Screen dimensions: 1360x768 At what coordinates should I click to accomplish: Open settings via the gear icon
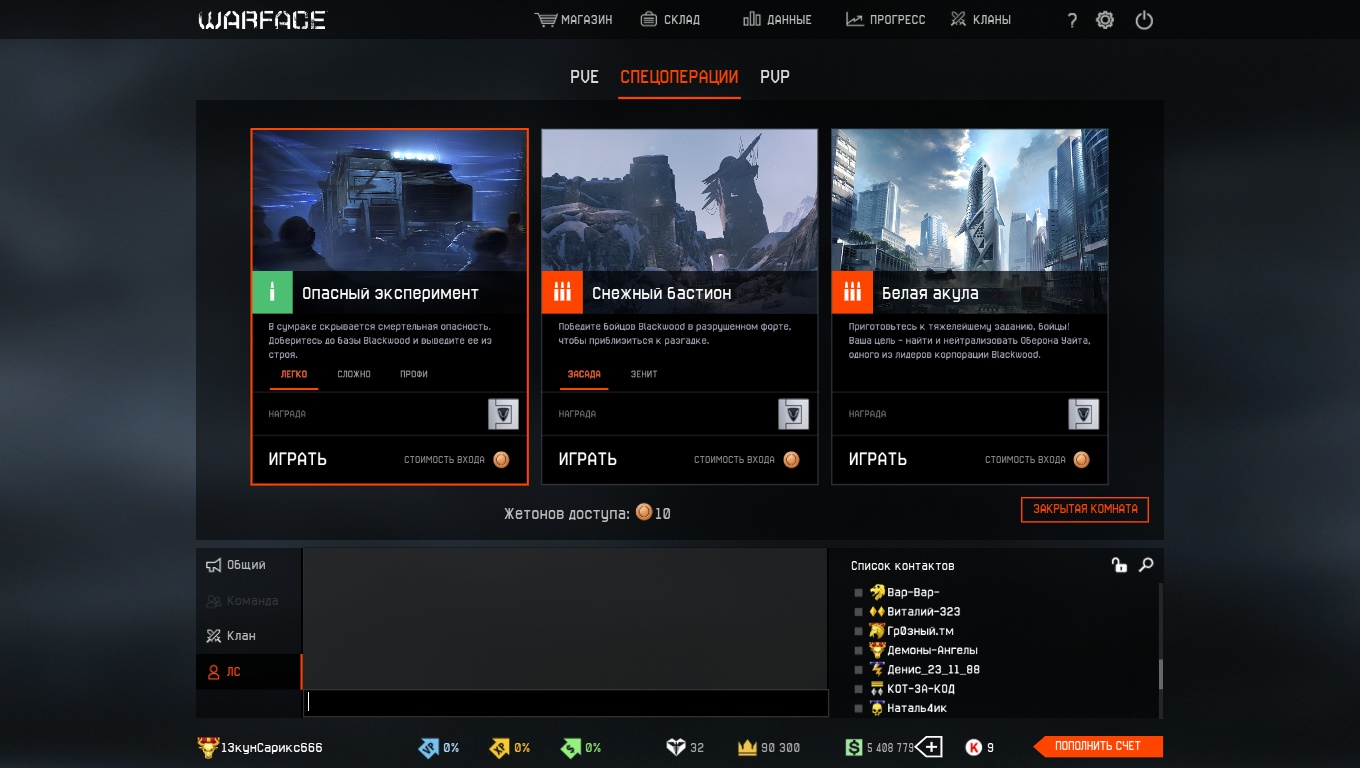(x=1105, y=20)
